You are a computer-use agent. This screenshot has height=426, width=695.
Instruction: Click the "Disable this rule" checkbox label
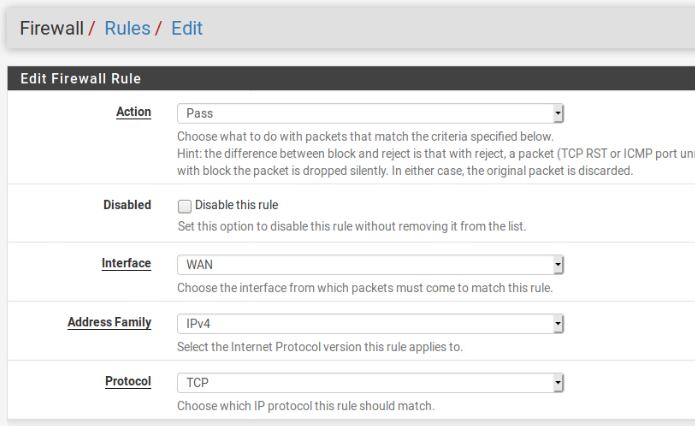coord(236,205)
